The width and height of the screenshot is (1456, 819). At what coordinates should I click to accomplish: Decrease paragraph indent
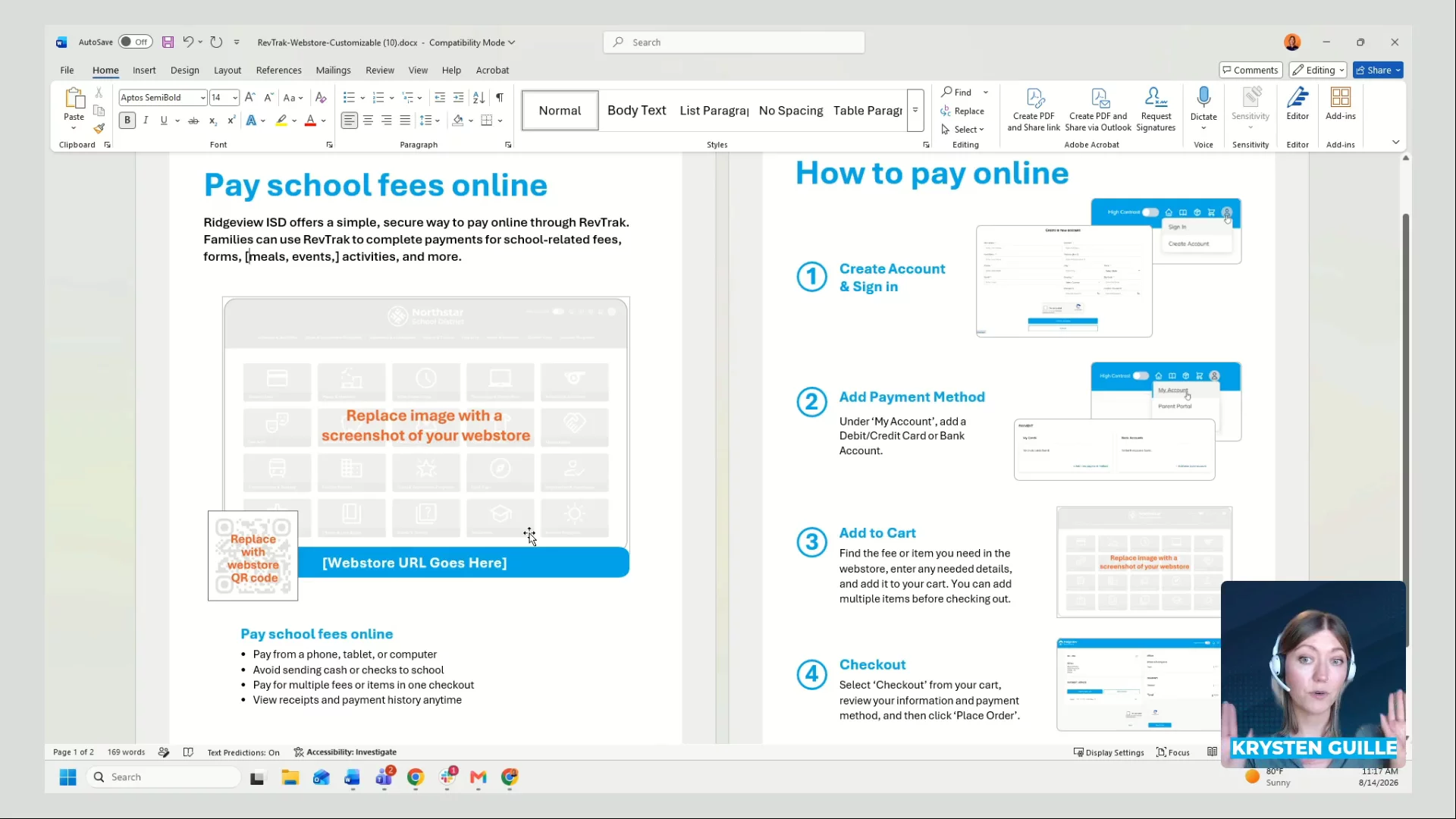coord(440,98)
